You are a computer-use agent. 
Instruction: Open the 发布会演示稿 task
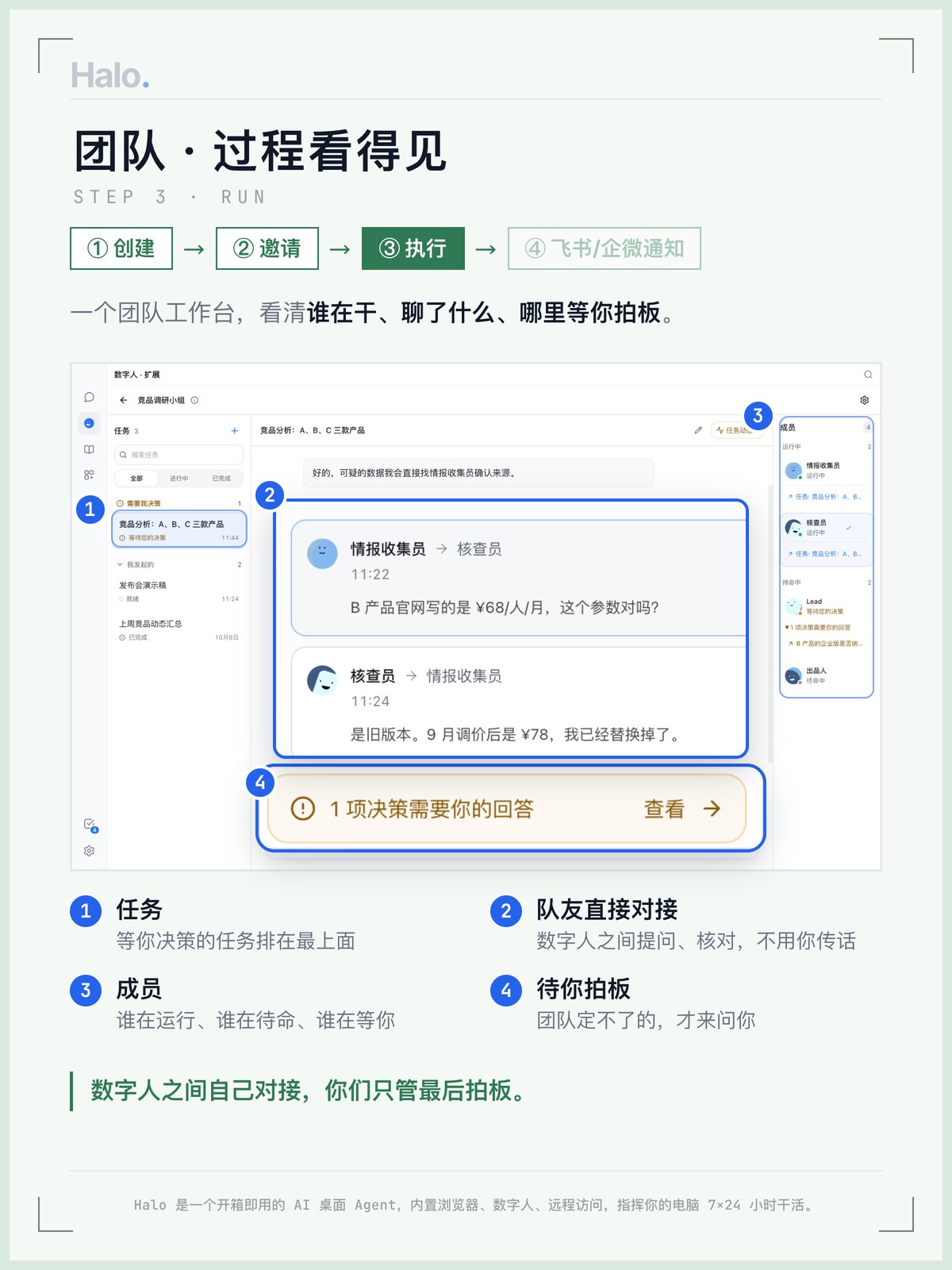tap(179, 591)
